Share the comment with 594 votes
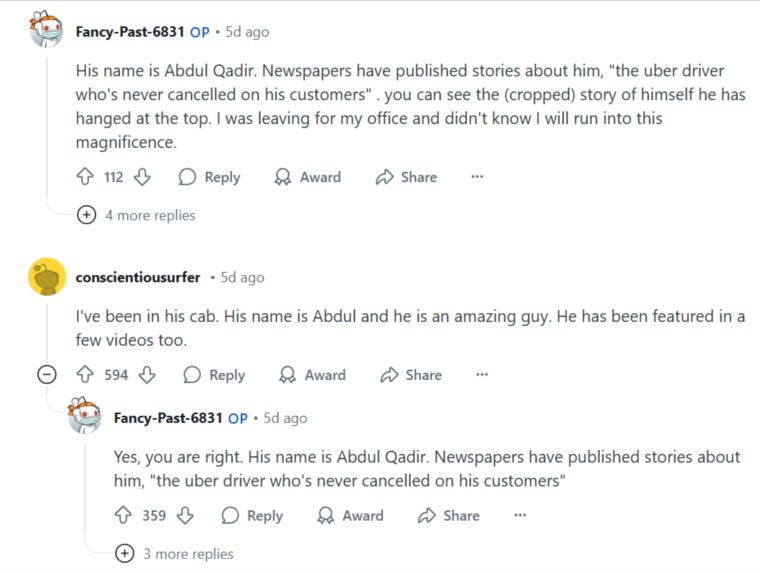The height and width of the screenshot is (573, 760). 411,374
